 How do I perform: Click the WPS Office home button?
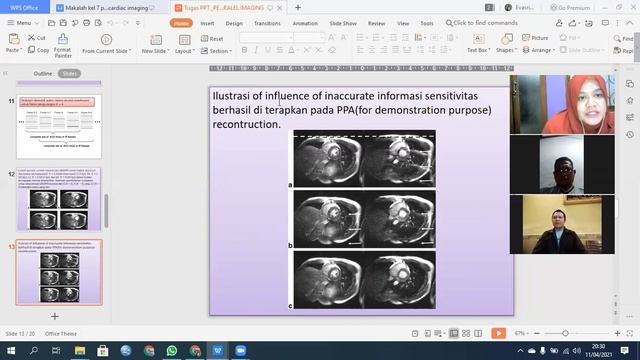[24, 7]
